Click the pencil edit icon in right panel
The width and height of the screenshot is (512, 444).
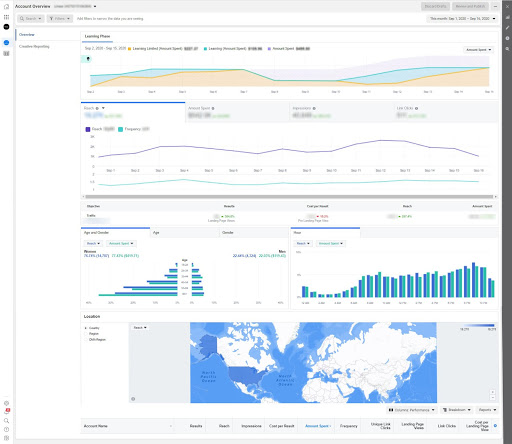click(507, 28)
